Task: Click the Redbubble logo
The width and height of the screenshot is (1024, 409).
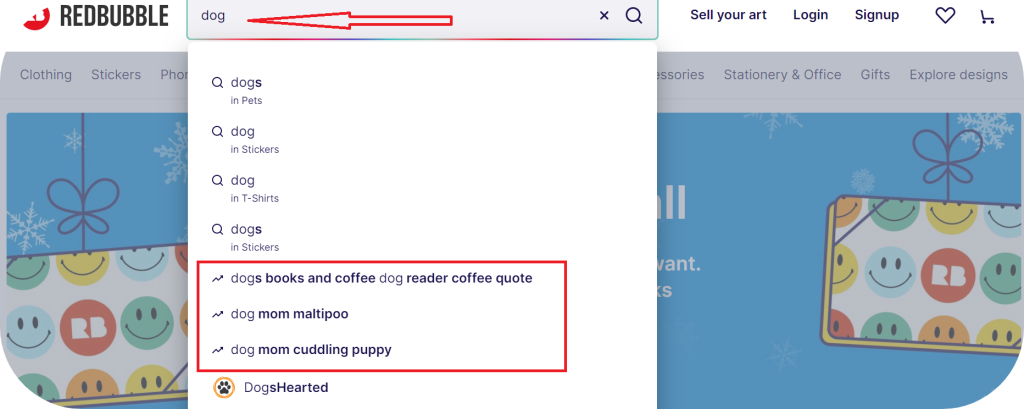Action: click(96, 16)
